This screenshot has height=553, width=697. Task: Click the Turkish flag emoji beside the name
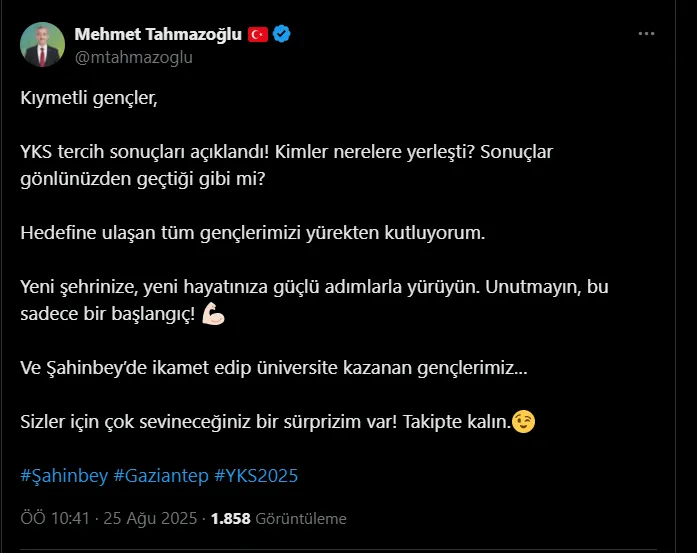tap(259, 35)
